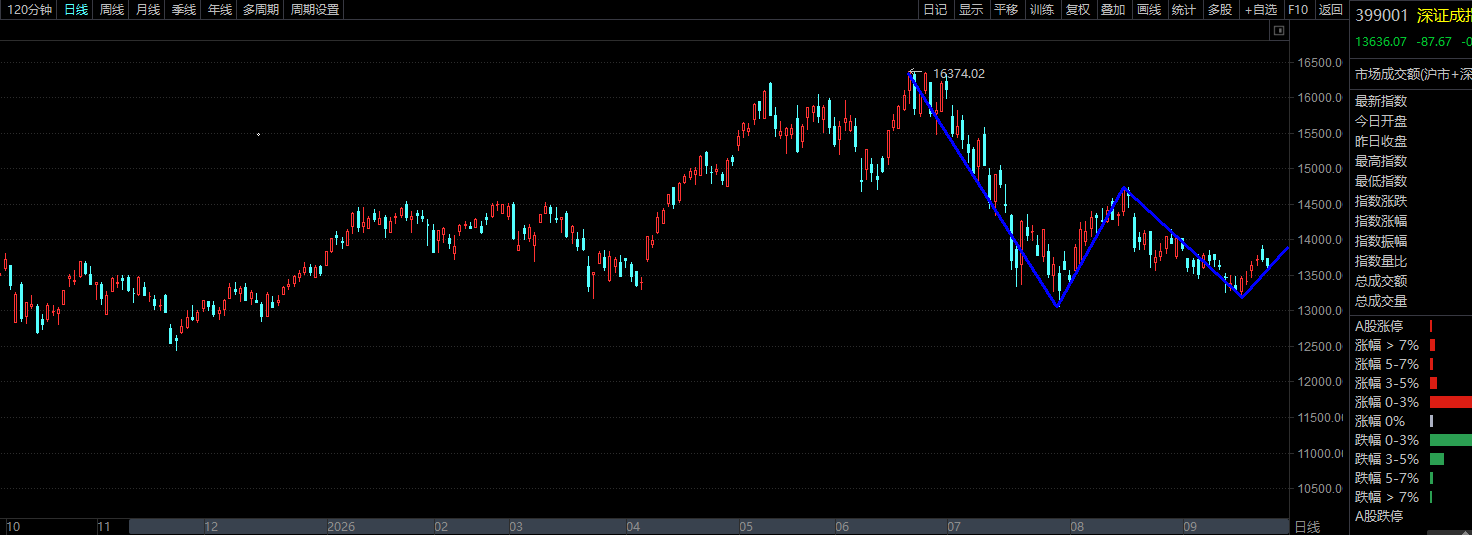Select the 日线 daily chart tab
Viewport: 1472px width, 535px height.
pos(76,10)
